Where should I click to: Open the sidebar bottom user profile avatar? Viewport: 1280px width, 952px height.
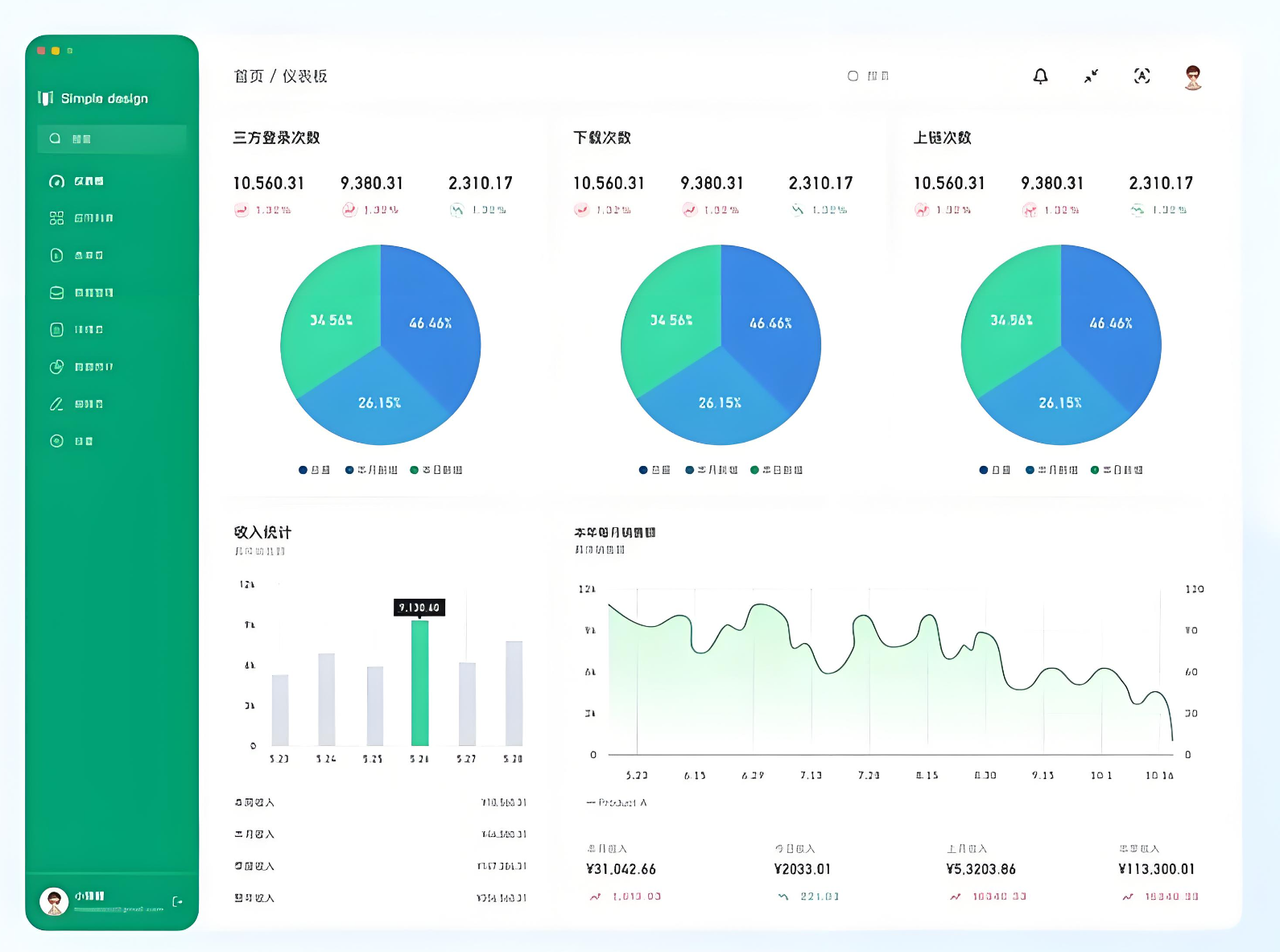(x=54, y=901)
